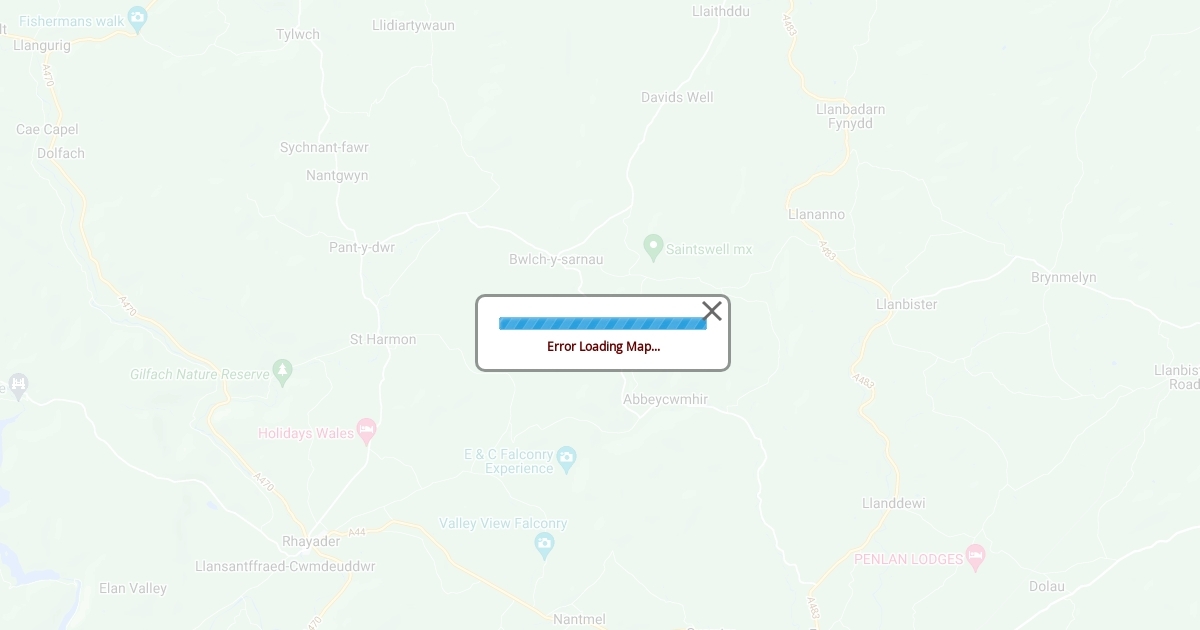The image size is (1200, 630).
Task: Select the Rhayader town label
Action: 311,541
